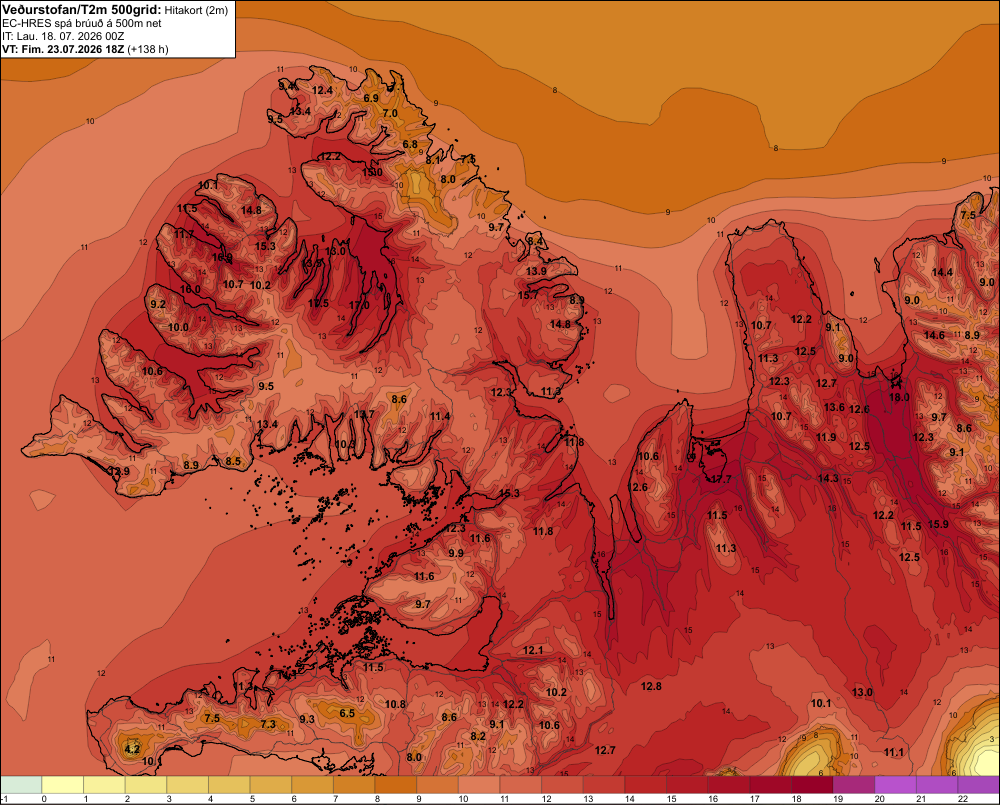Viewport: 1000px width, 805px height.
Task: Select the 9.3 temperature value
Action: pos(307,719)
